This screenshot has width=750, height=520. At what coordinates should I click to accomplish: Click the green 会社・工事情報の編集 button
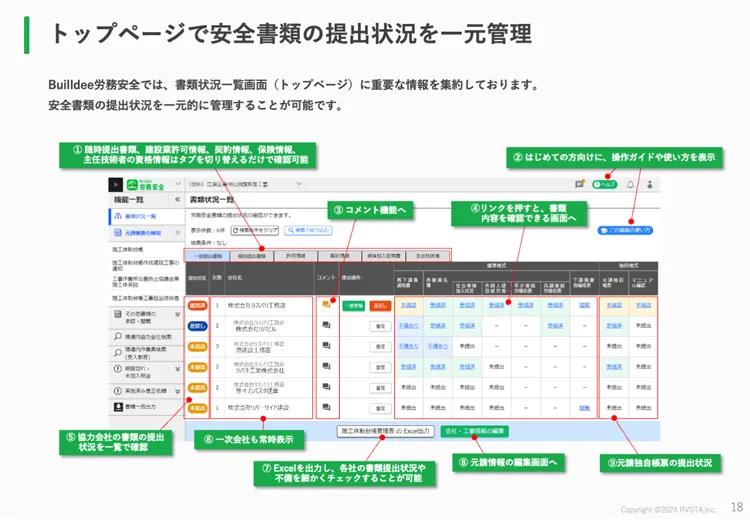pos(474,431)
